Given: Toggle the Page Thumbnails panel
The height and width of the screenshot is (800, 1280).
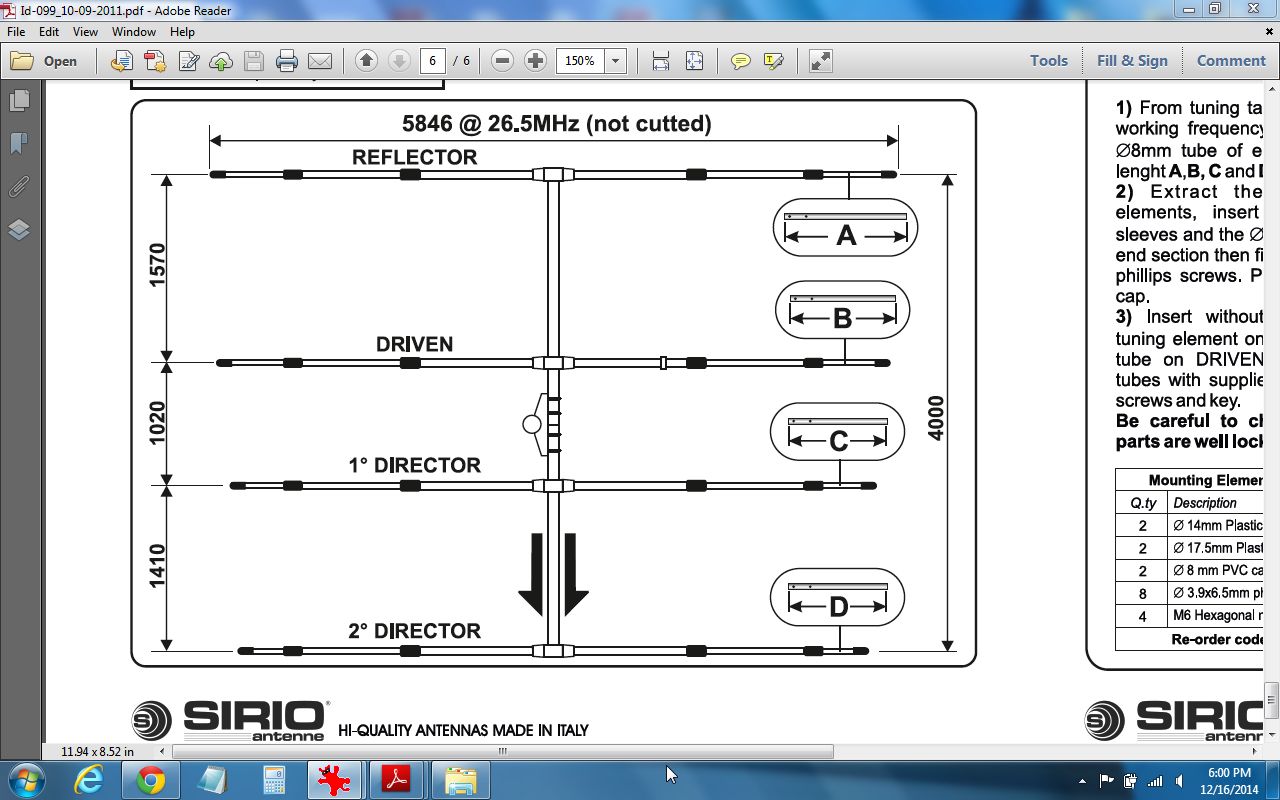Looking at the screenshot, I should [21, 100].
